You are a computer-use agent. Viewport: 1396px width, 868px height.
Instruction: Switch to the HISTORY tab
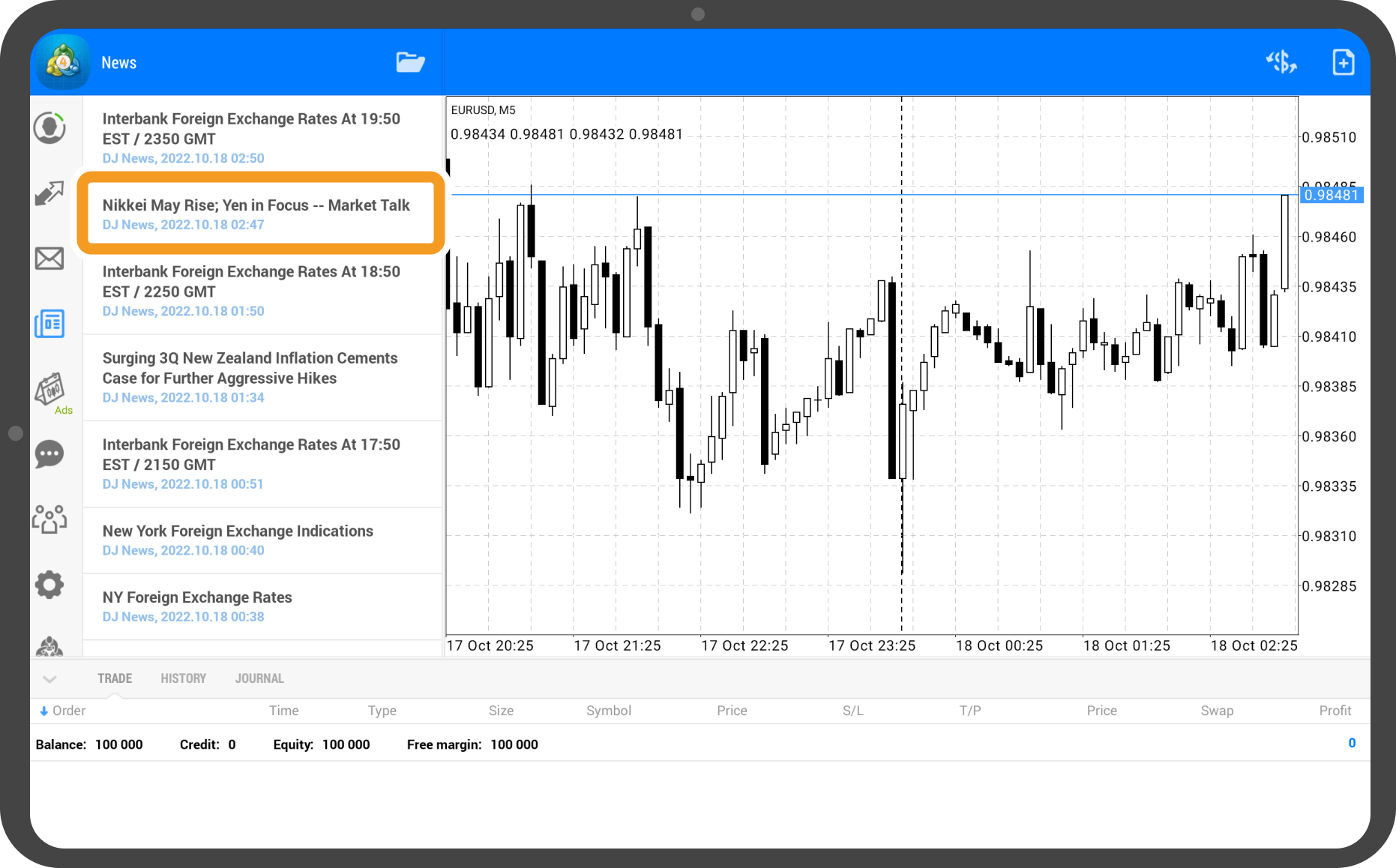[183, 678]
